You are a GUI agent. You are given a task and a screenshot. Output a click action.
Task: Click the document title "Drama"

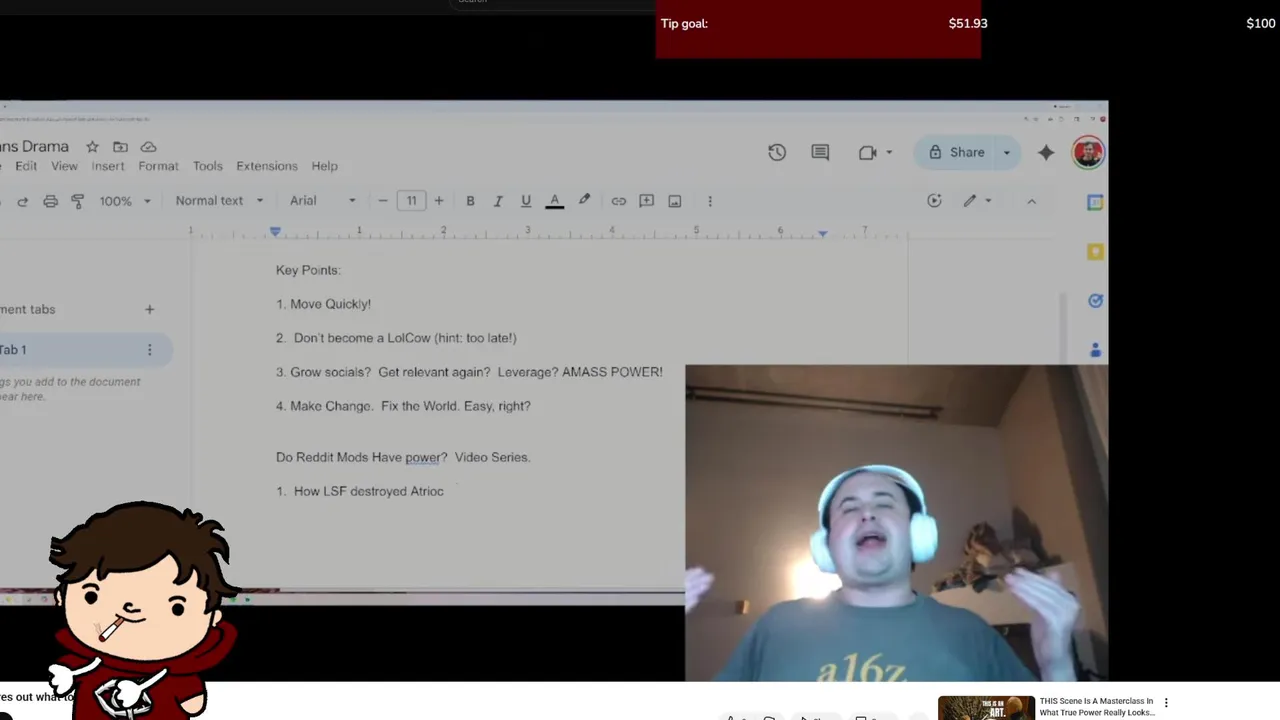coord(34,147)
